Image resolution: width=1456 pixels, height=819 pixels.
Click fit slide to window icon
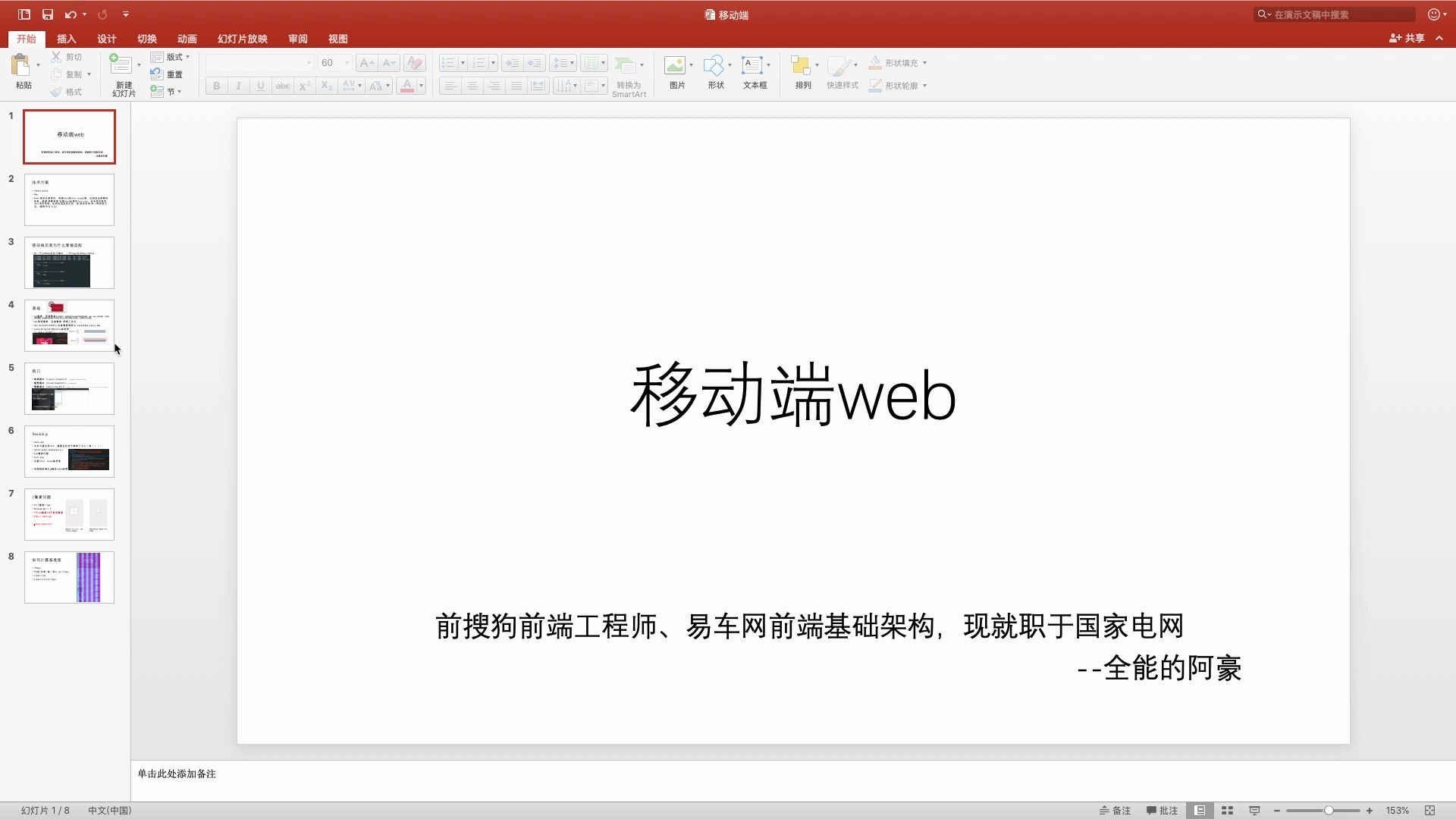(1429, 811)
